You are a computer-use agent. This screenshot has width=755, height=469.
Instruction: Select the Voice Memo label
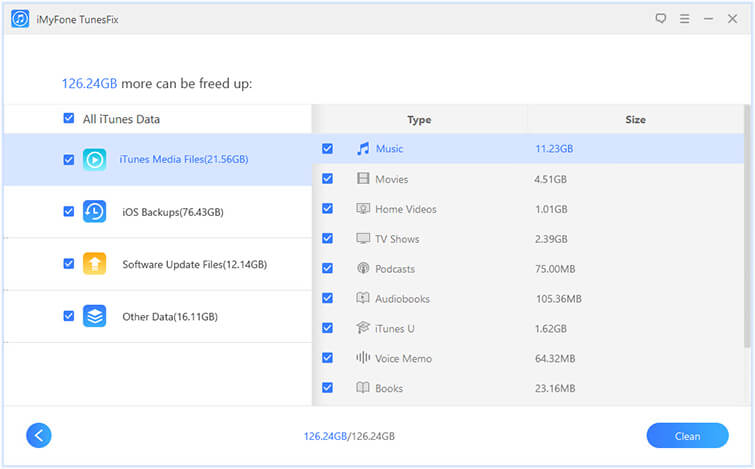point(404,358)
